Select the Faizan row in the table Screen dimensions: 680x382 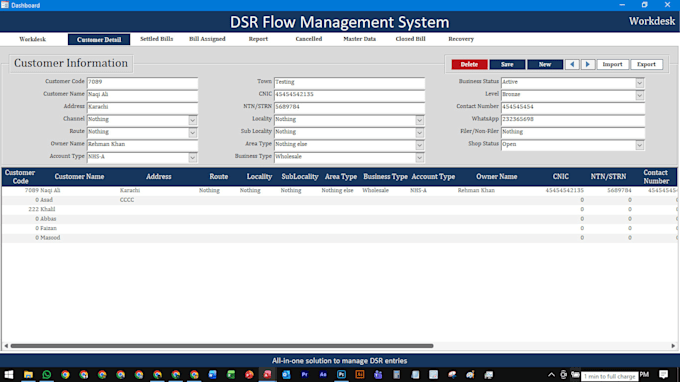339,229
